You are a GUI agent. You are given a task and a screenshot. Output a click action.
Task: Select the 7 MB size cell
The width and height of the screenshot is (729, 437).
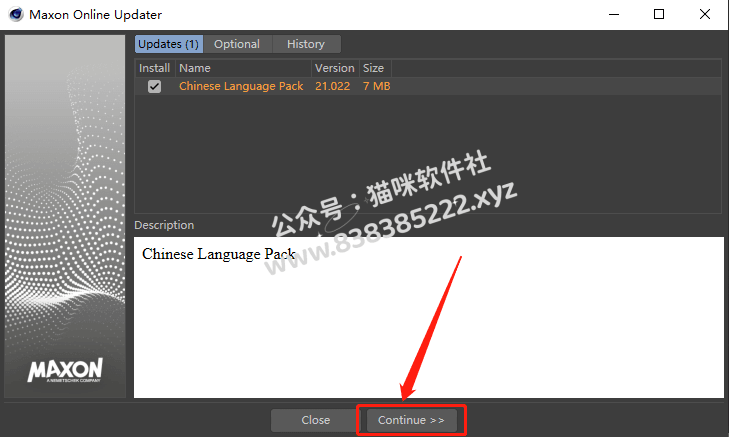tap(377, 86)
